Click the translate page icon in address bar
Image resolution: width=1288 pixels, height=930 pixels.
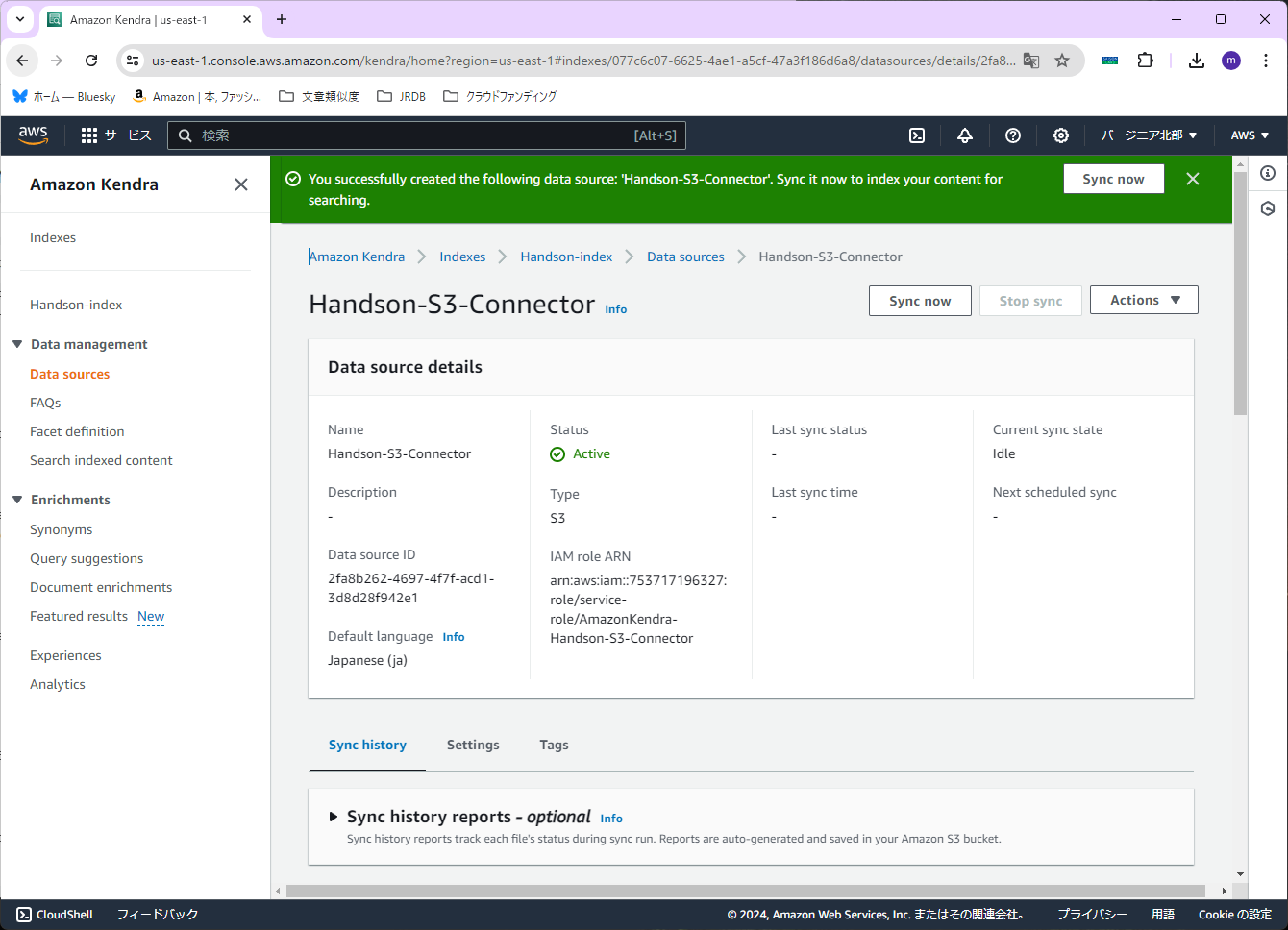(1031, 61)
